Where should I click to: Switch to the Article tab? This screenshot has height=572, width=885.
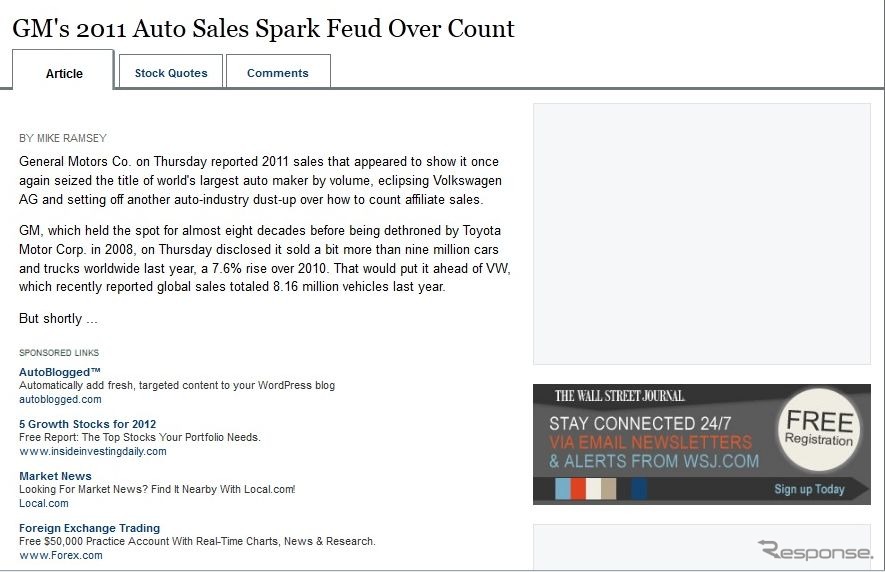63,70
